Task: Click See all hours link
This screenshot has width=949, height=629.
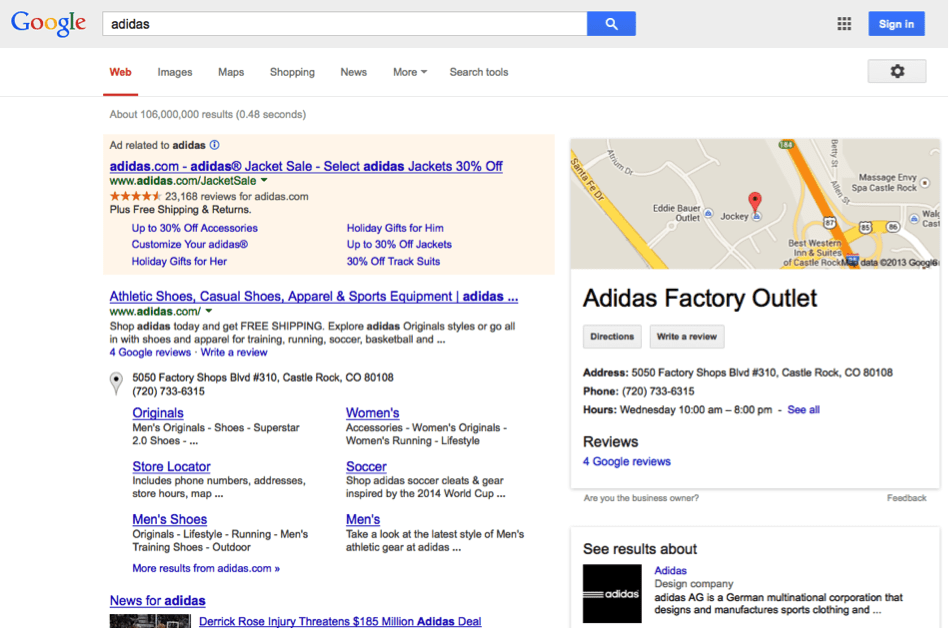Action: coord(803,410)
